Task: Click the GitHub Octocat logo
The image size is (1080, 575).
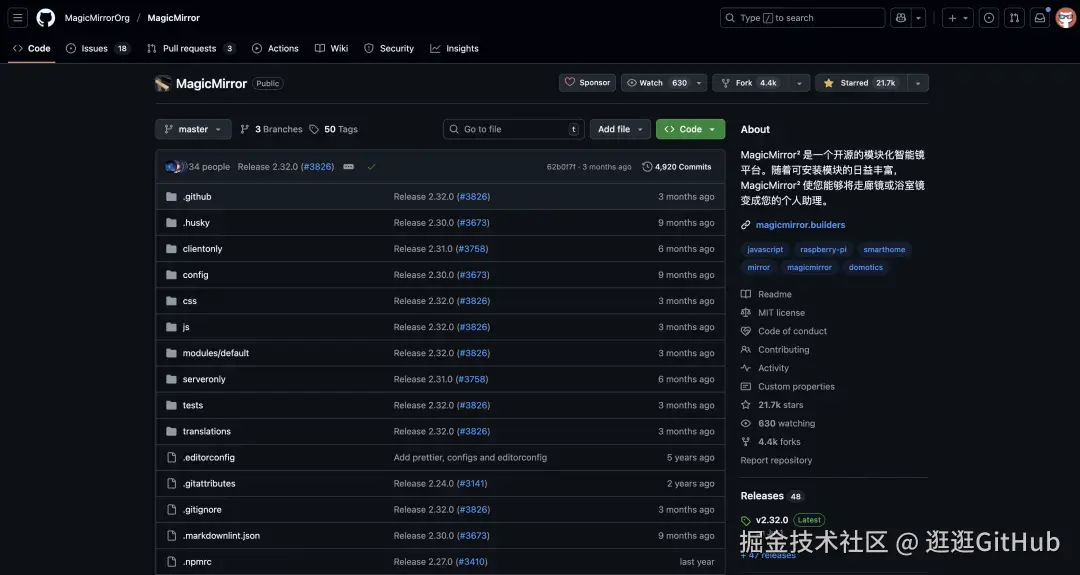Action: pos(45,18)
